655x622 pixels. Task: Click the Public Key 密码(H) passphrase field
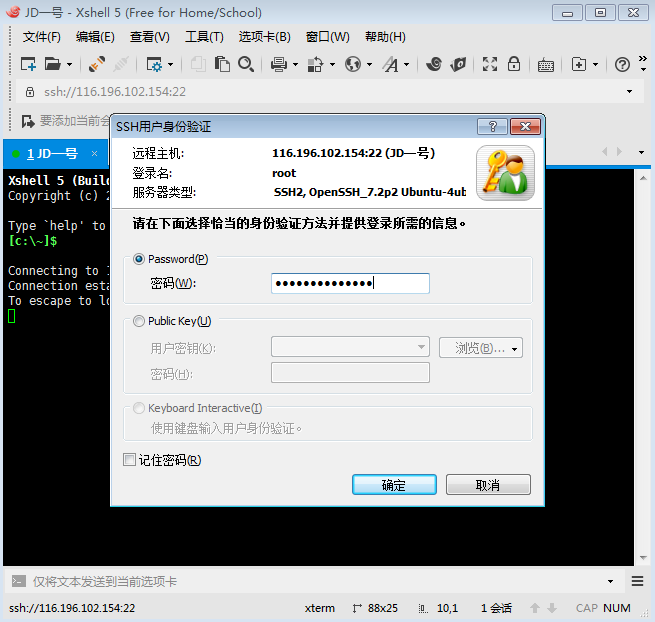point(350,373)
